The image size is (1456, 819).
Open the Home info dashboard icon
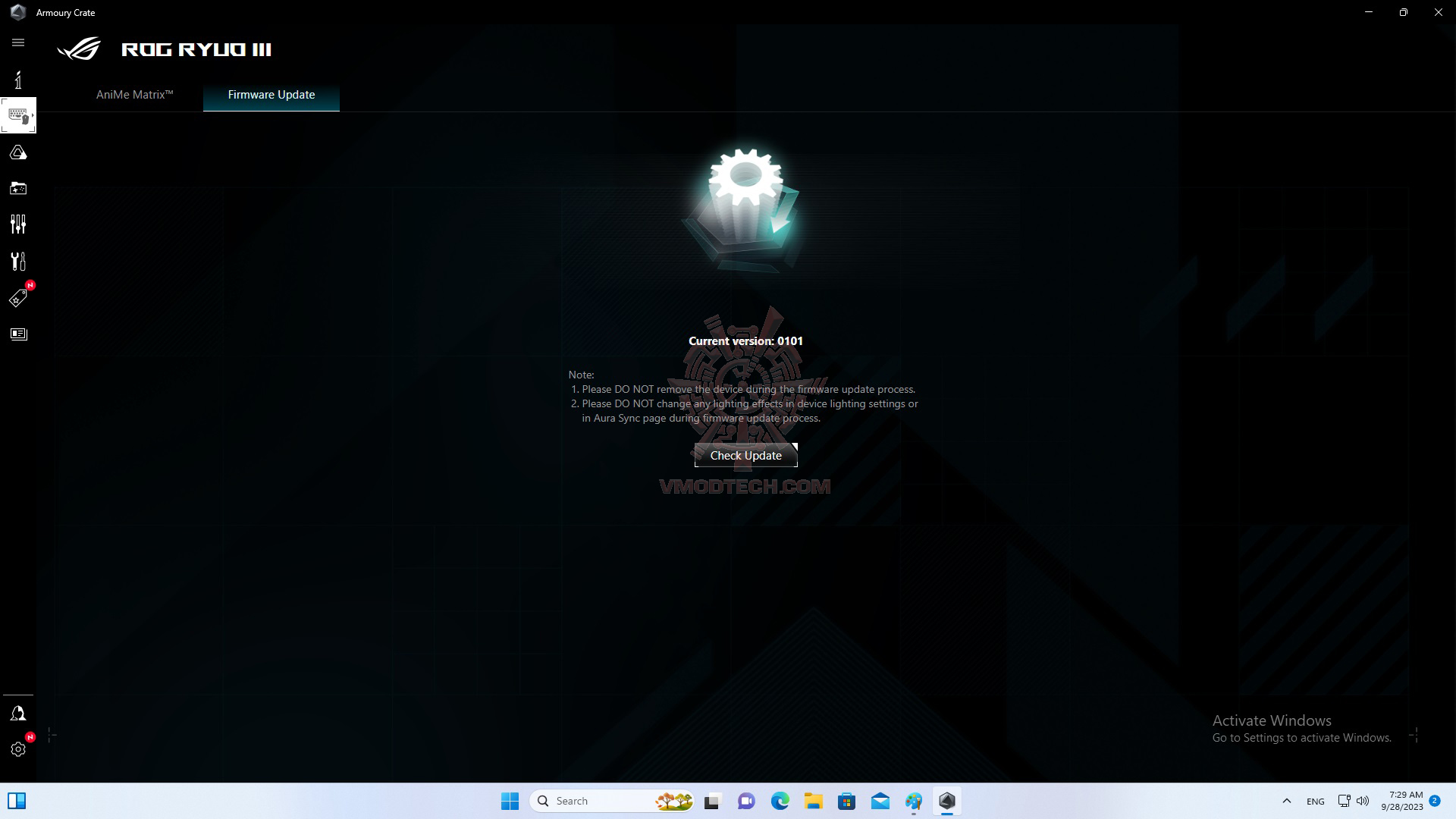(18, 80)
